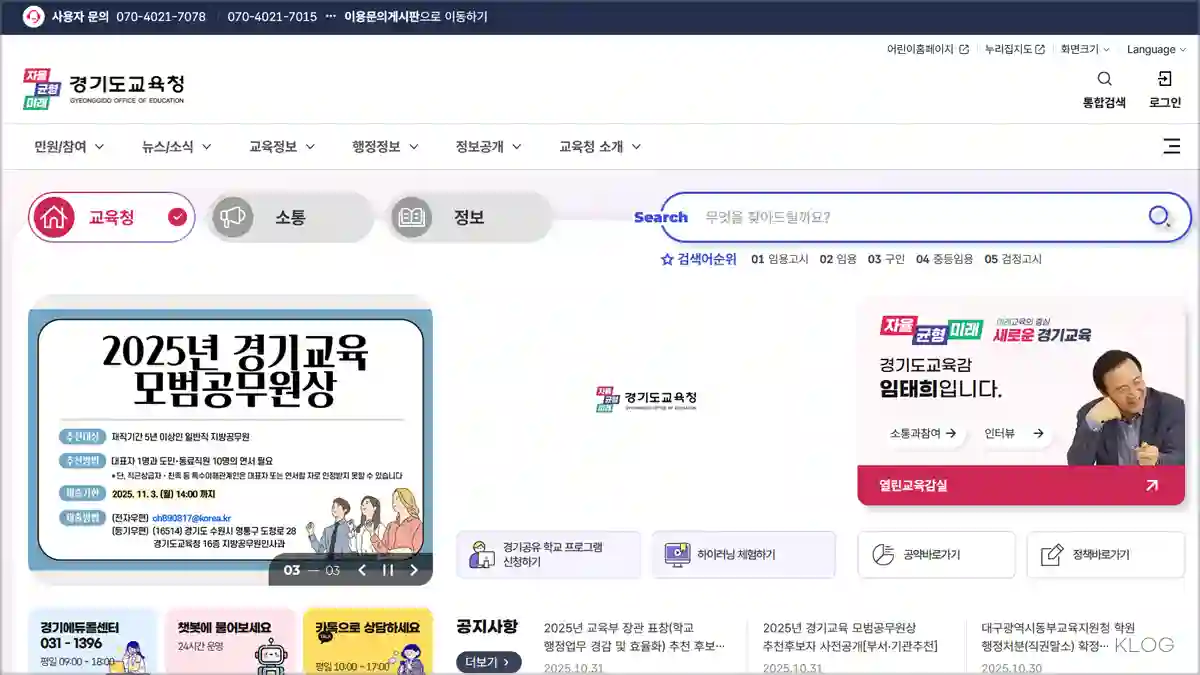Click the monitor icon beside 하이러닝 체험하기
Screen dimensions: 1200x675
pyautogui.click(x=677, y=553)
